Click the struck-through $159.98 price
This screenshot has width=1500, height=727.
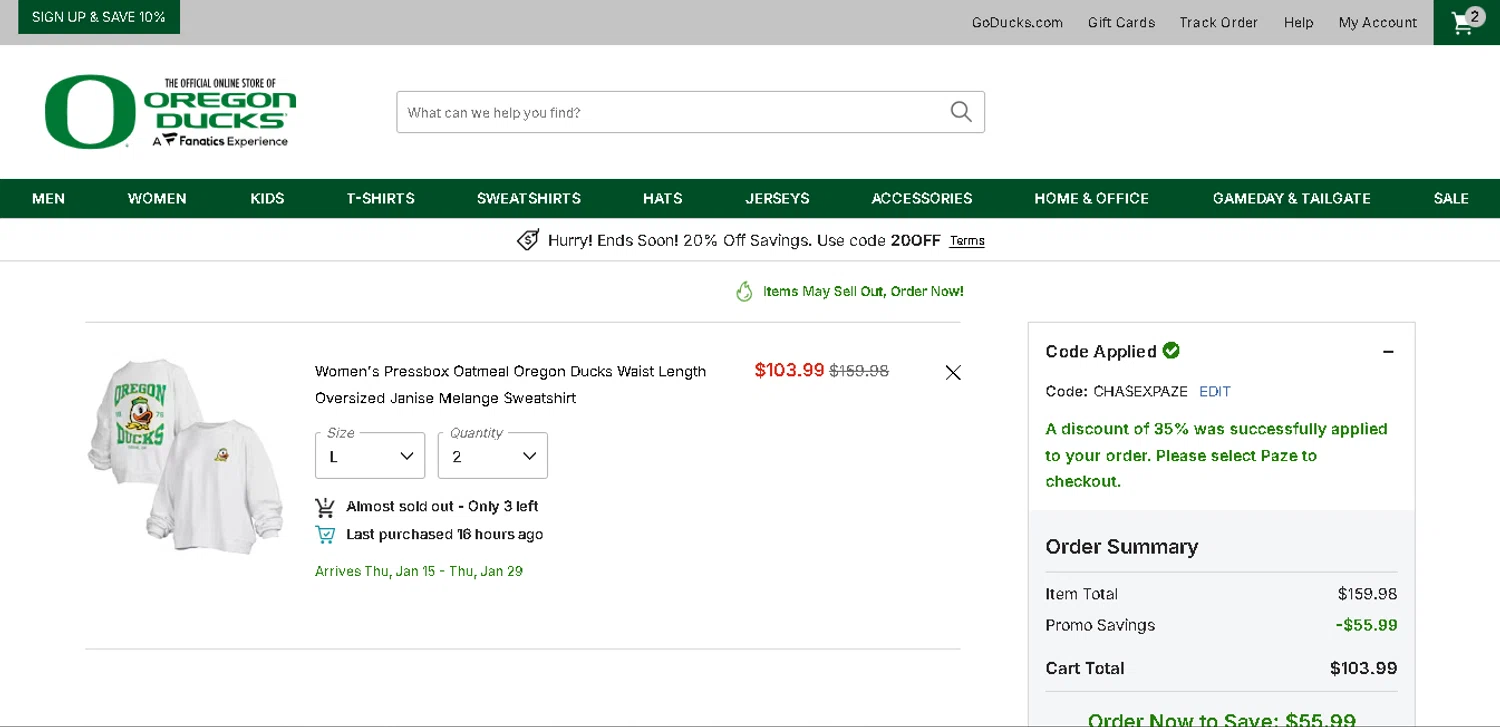[859, 371]
